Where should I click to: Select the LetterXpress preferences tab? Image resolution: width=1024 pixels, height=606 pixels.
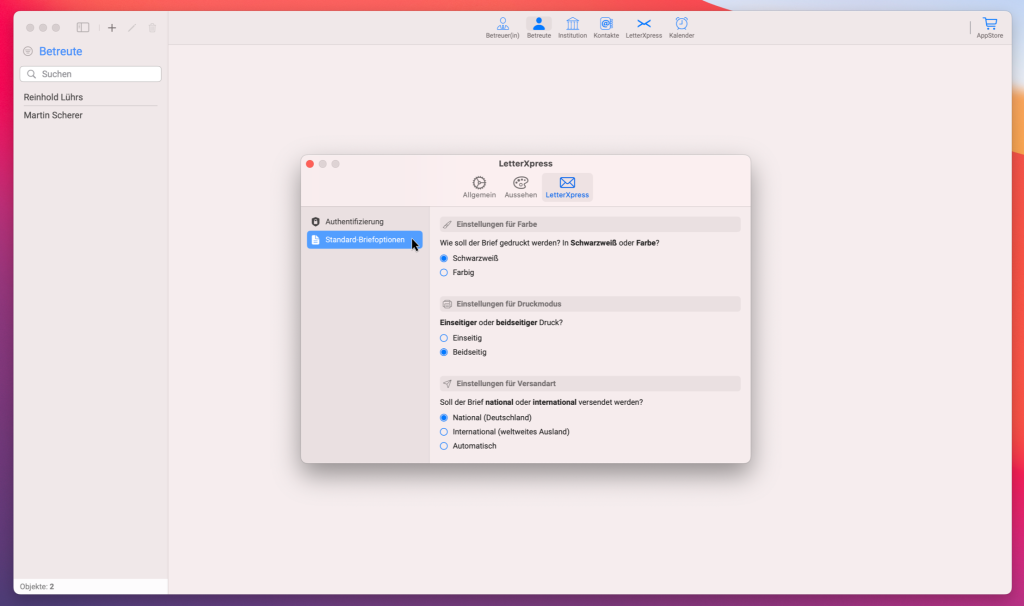567,187
